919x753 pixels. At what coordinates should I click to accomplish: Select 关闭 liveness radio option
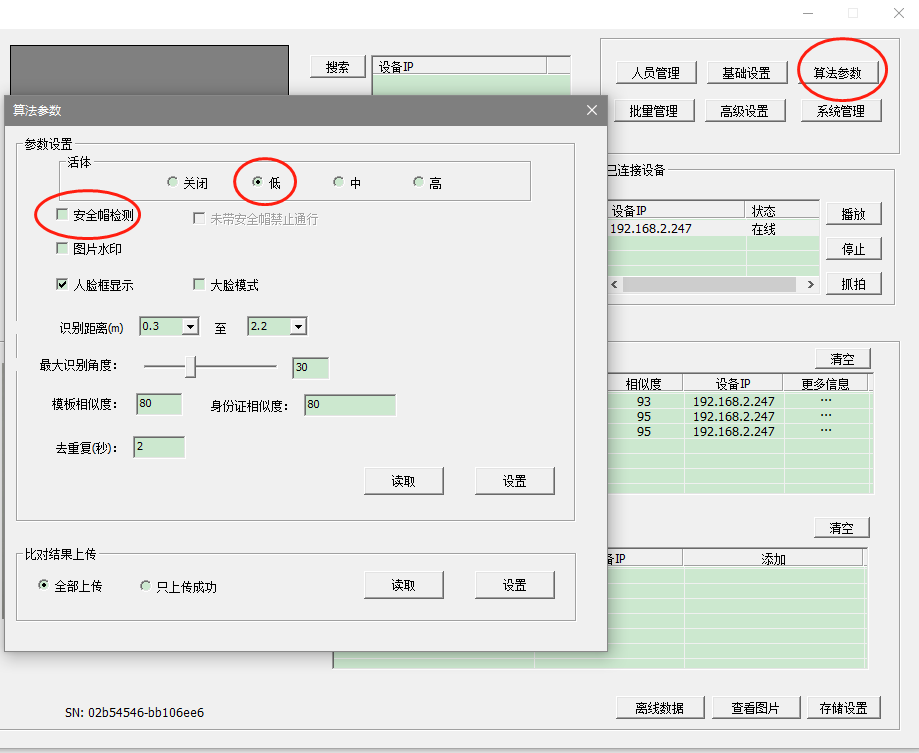(x=172, y=183)
